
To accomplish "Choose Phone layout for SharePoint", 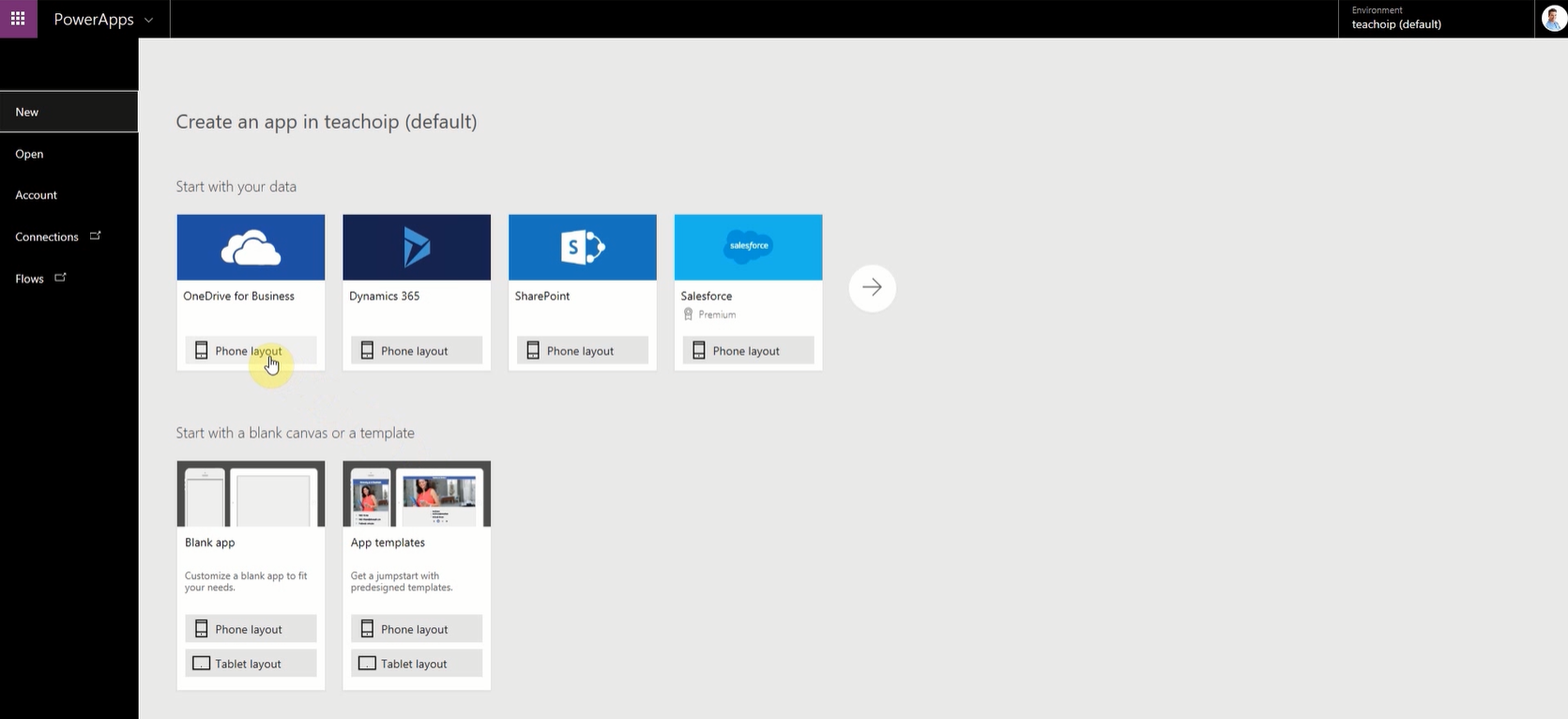I will coord(583,350).
